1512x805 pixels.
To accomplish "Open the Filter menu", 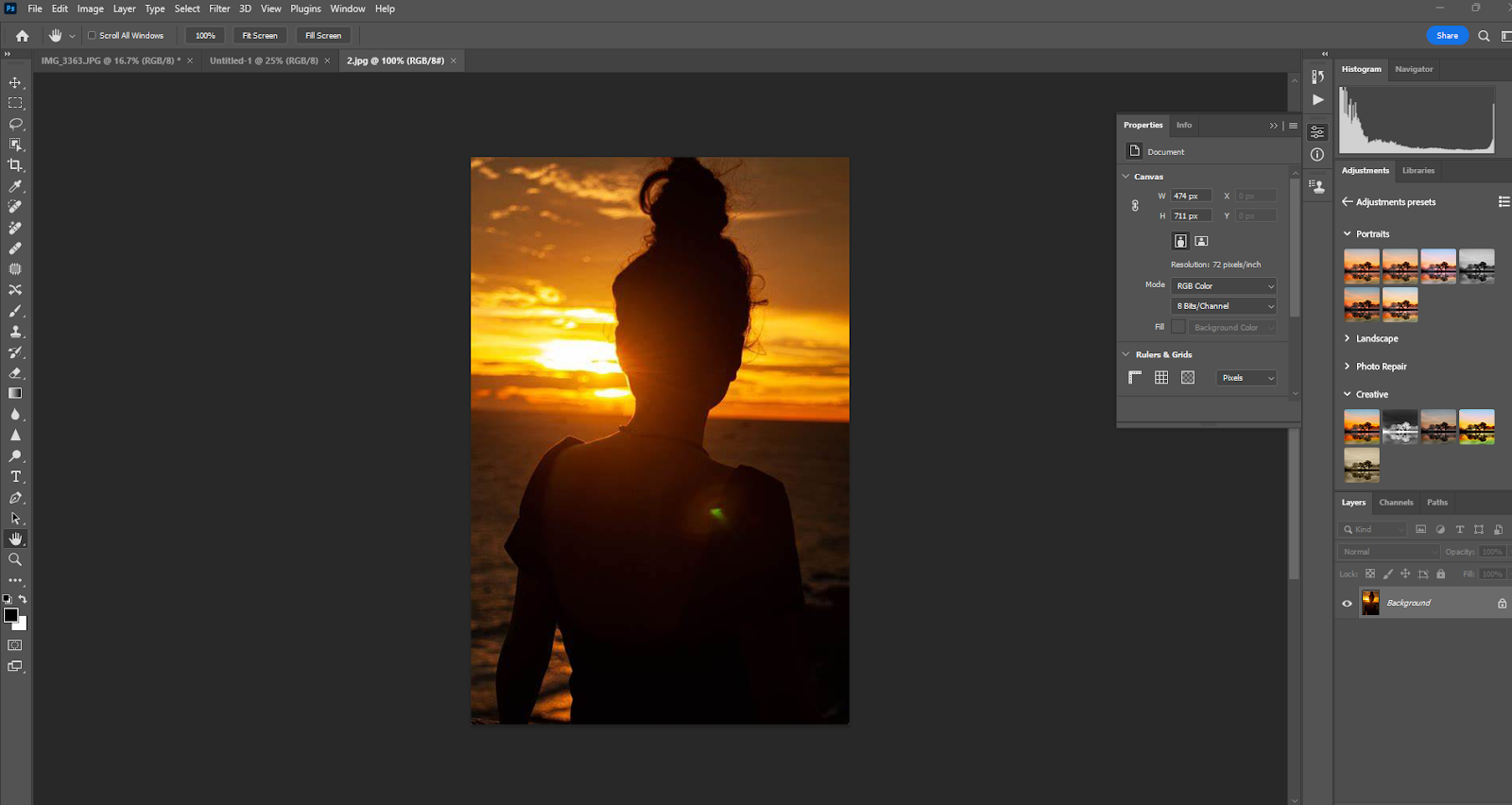I will 219,9.
